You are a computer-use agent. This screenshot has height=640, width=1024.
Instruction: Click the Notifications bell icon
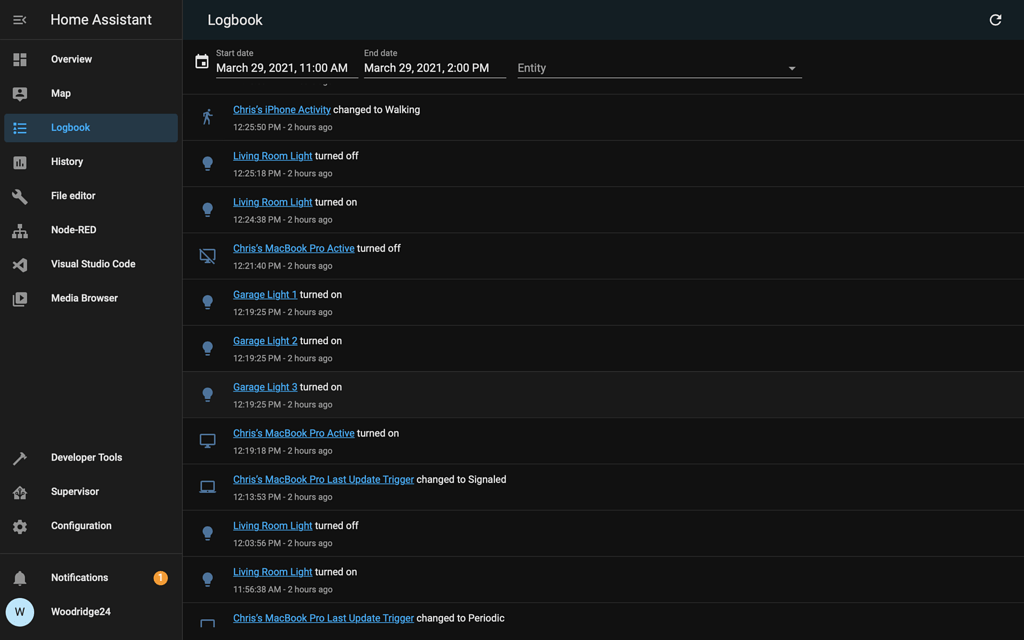20,578
